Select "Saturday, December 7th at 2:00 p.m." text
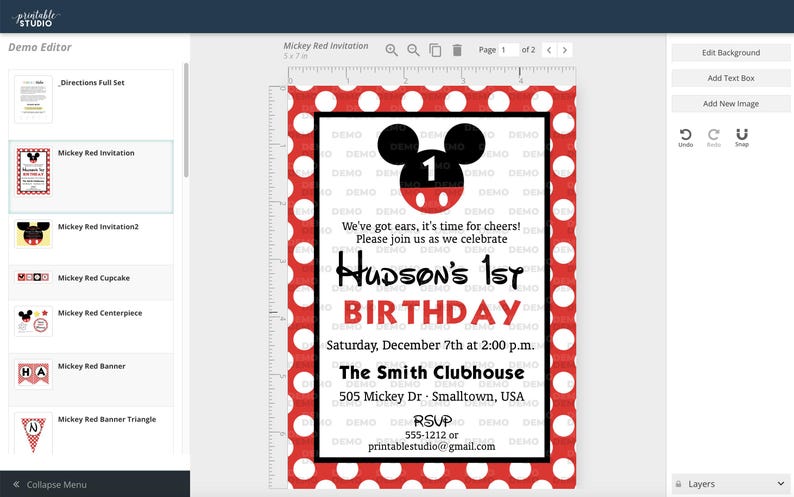The height and width of the screenshot is (497, 794). point(430,346)
